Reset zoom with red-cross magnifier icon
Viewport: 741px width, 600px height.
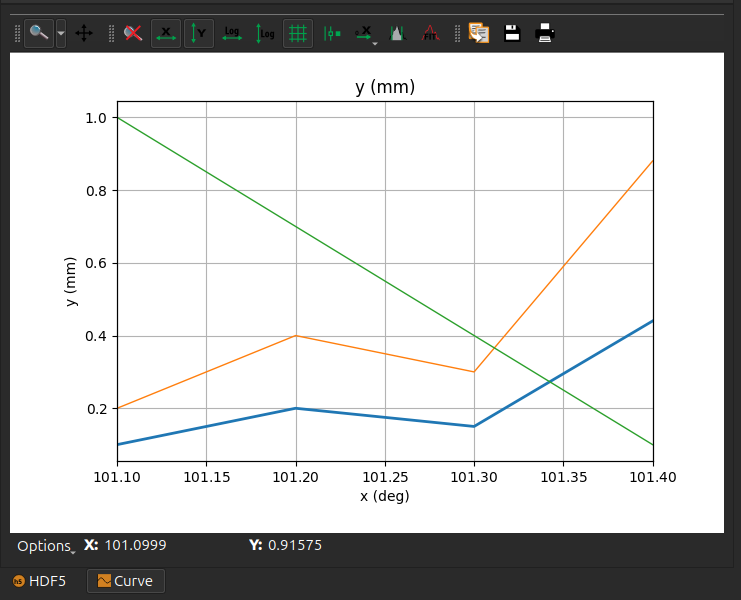[x=133, y=34]
